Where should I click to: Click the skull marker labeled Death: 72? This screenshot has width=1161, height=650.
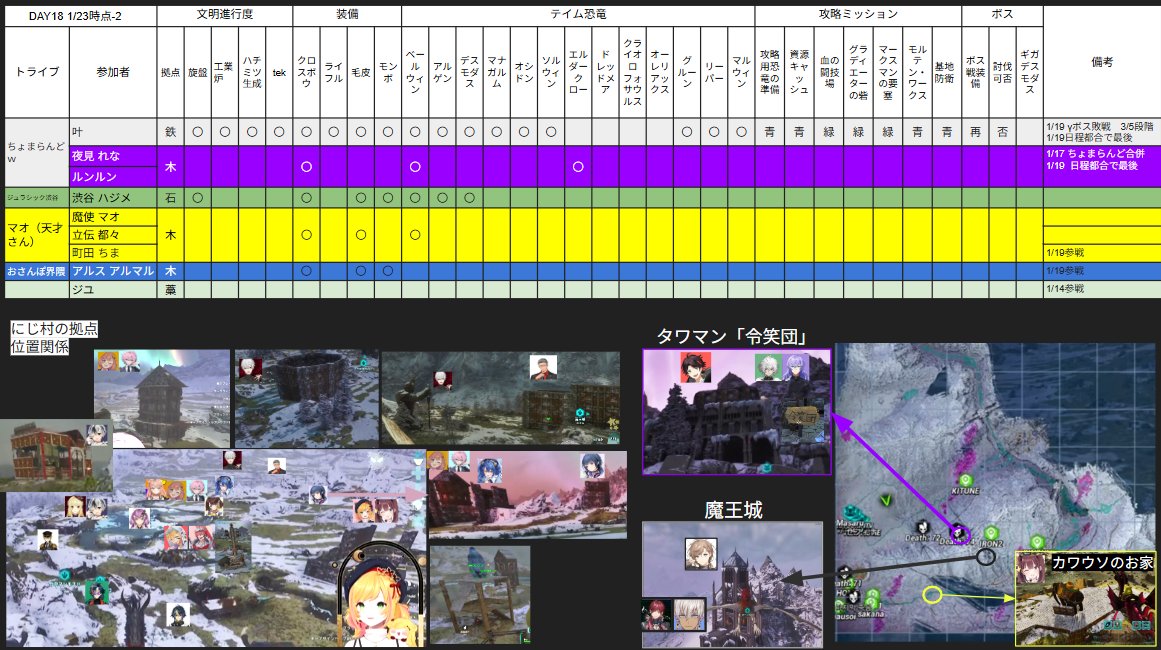923,527
